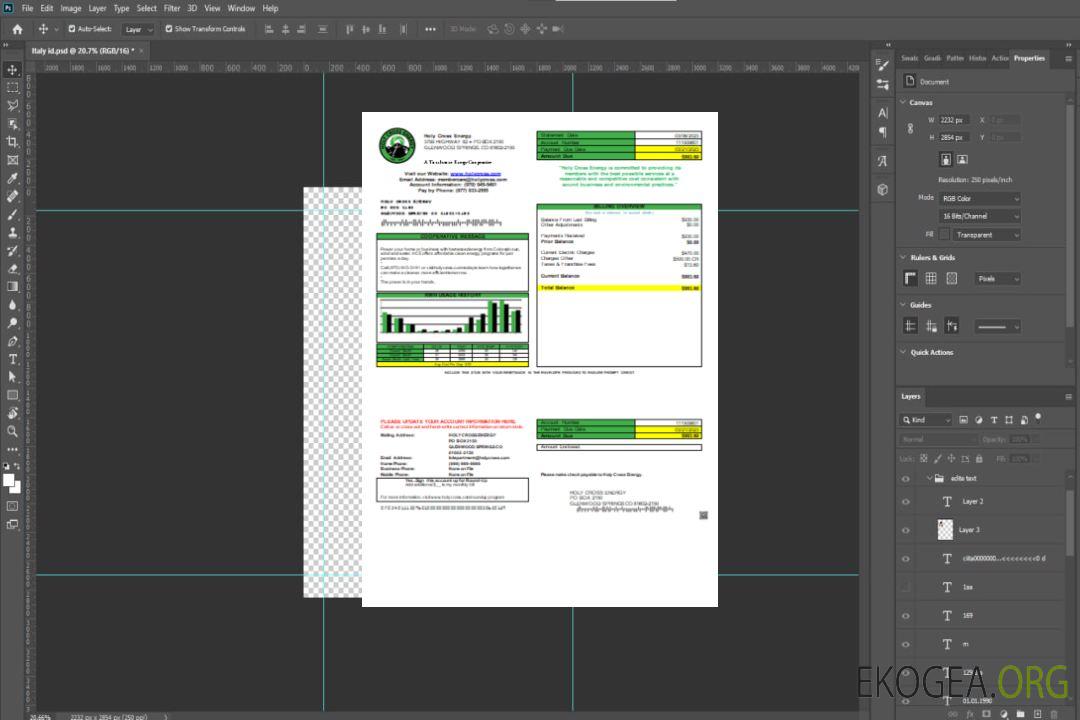Hide the Layer 3 layer

(x=905, y=530)
